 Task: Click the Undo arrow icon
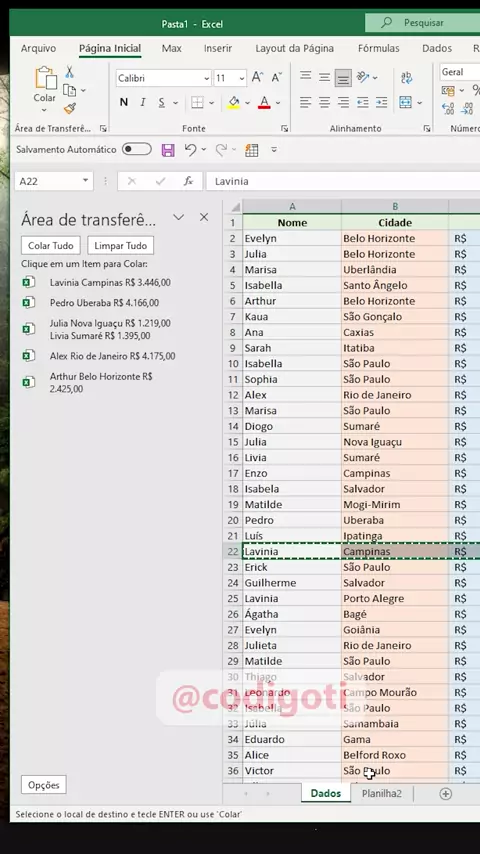click(x=190, y=149)
